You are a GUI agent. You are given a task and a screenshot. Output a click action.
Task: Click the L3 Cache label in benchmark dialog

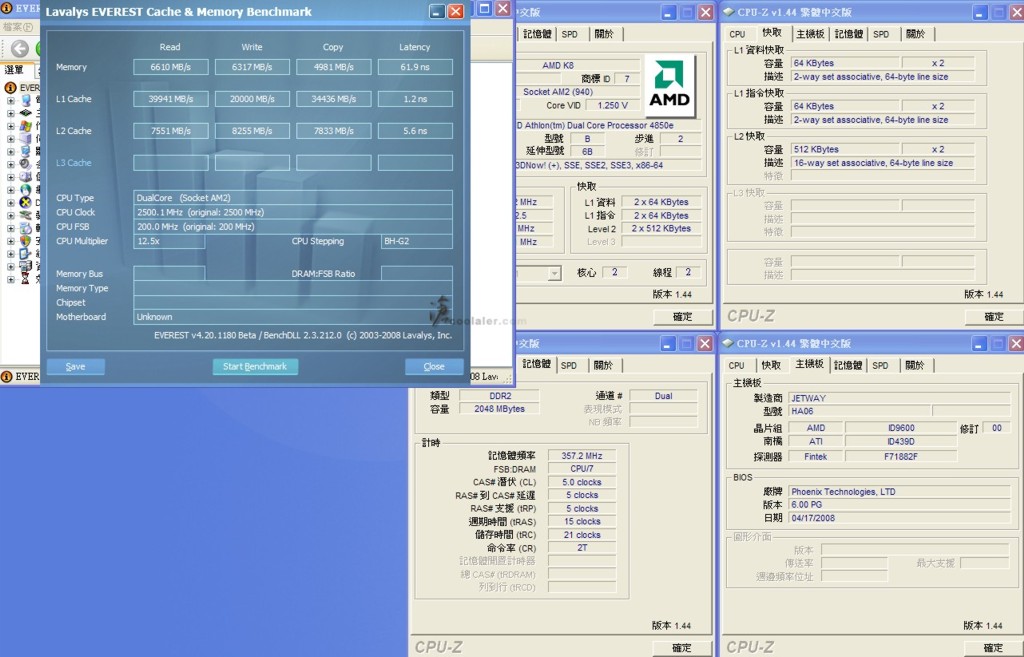[x=74, y=163]
